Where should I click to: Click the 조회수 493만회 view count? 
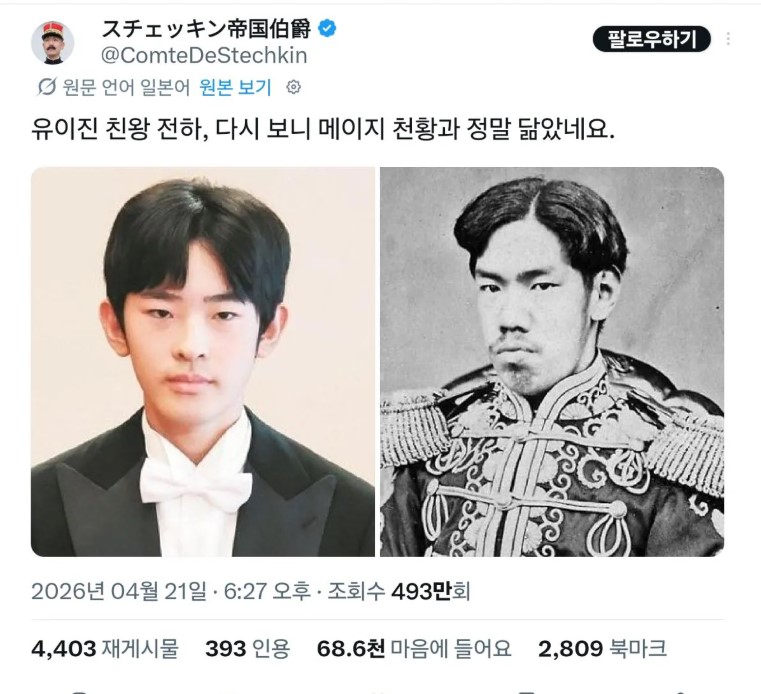[399, 592]
